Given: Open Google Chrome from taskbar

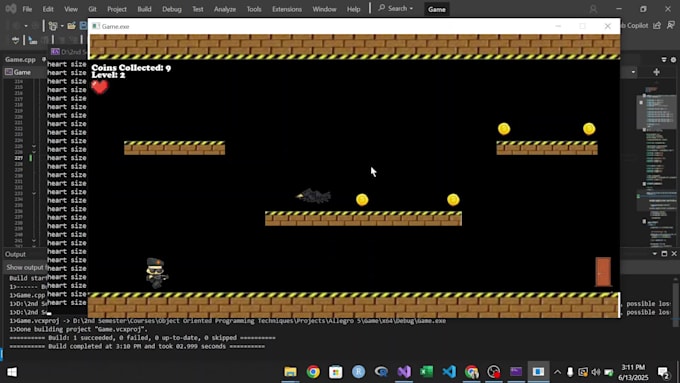Looking at the screenshot, I should tap(313, 372).
